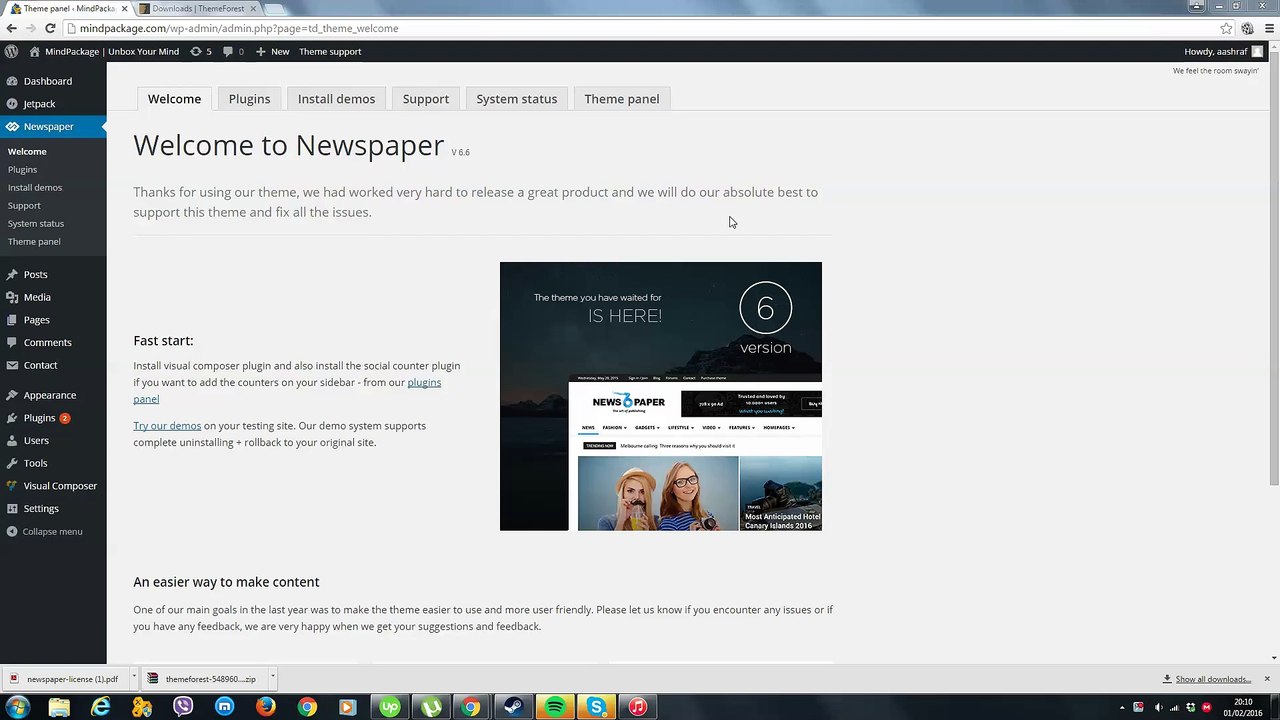This screenshot has height=720, width=1280.
Task: Open Appearance in the sidebar
Action: tap(49, 395)
